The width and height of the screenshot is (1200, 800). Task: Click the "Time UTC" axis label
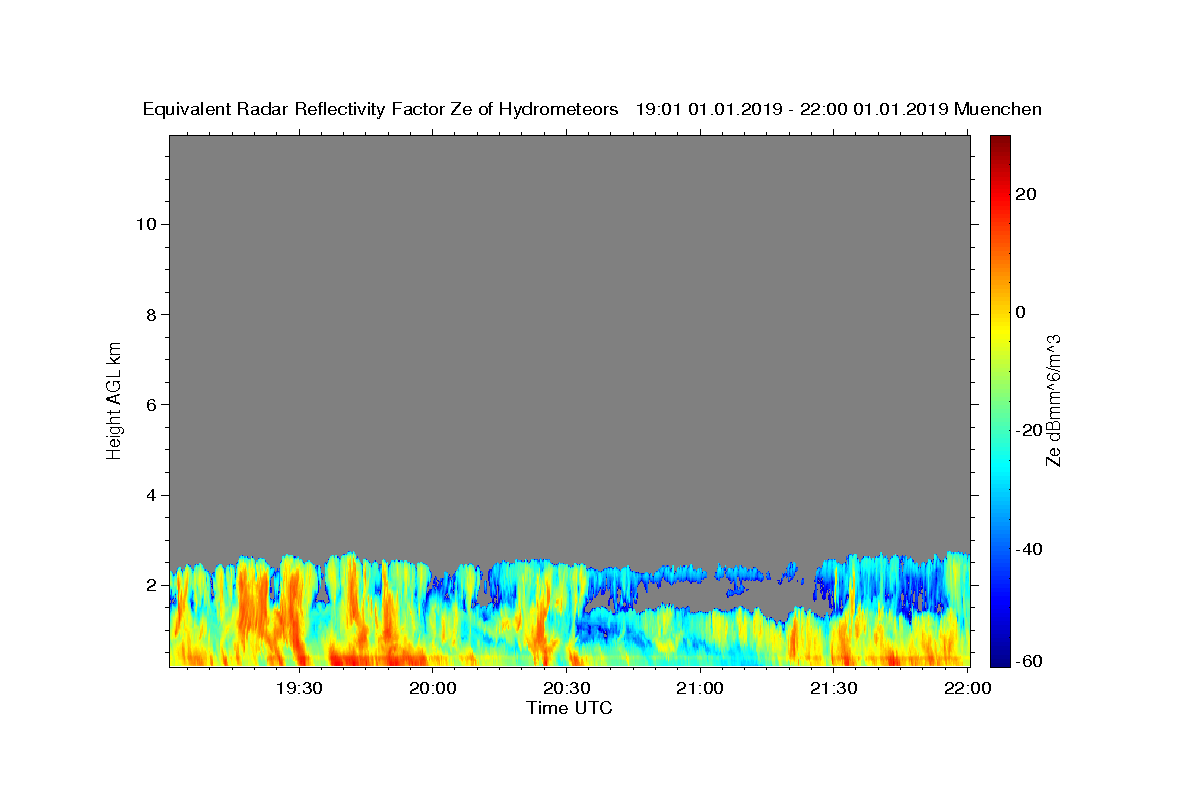569,708
